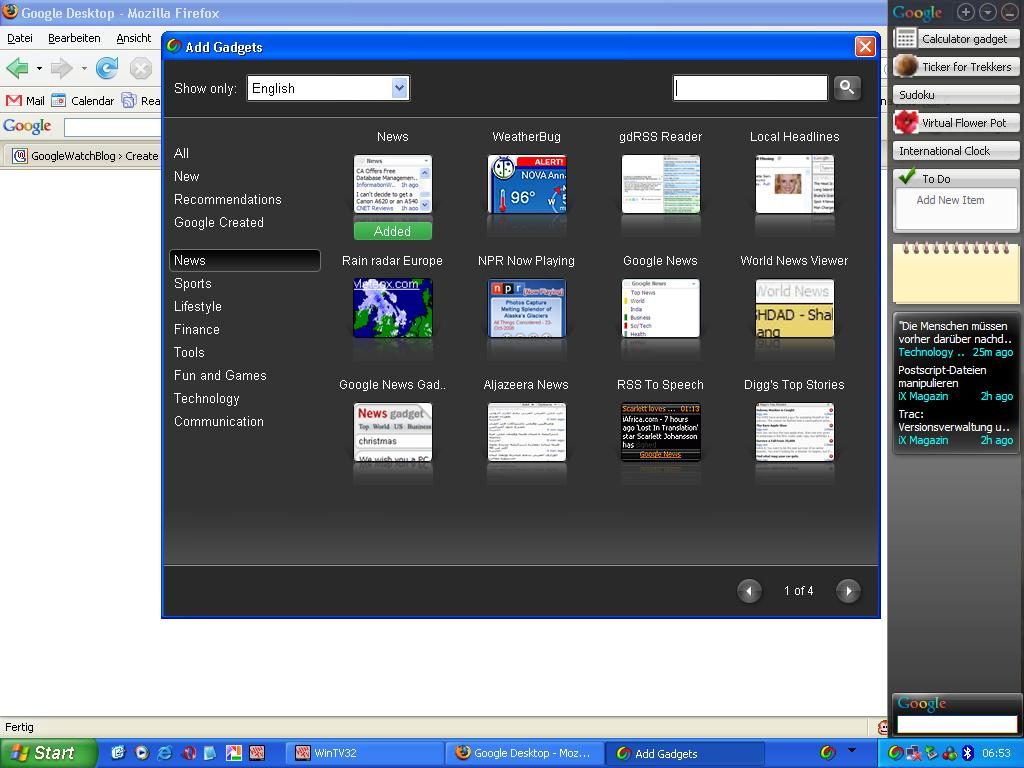The image size is (1024, 768).
Task: Select the Technology category
Action: [x=206, y=399]
